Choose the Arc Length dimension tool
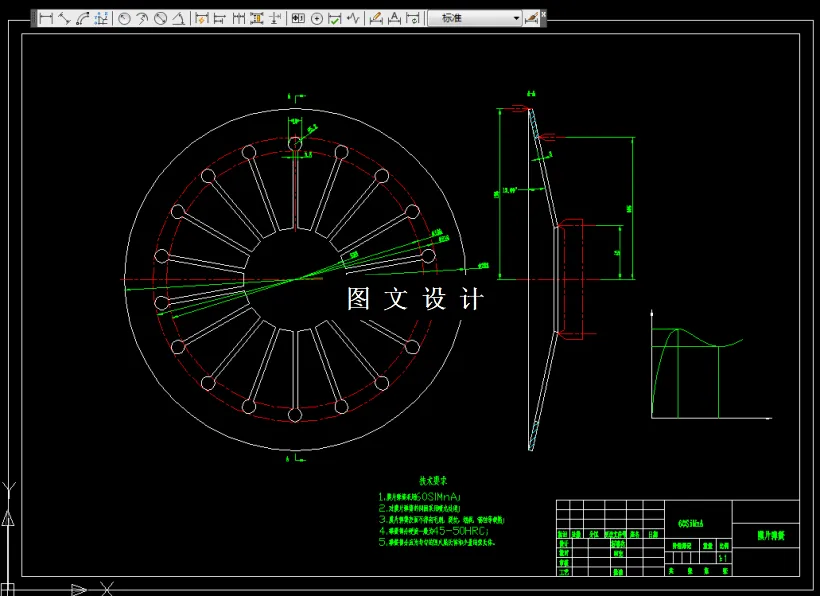The image size is (820, 596). [82, 18]
